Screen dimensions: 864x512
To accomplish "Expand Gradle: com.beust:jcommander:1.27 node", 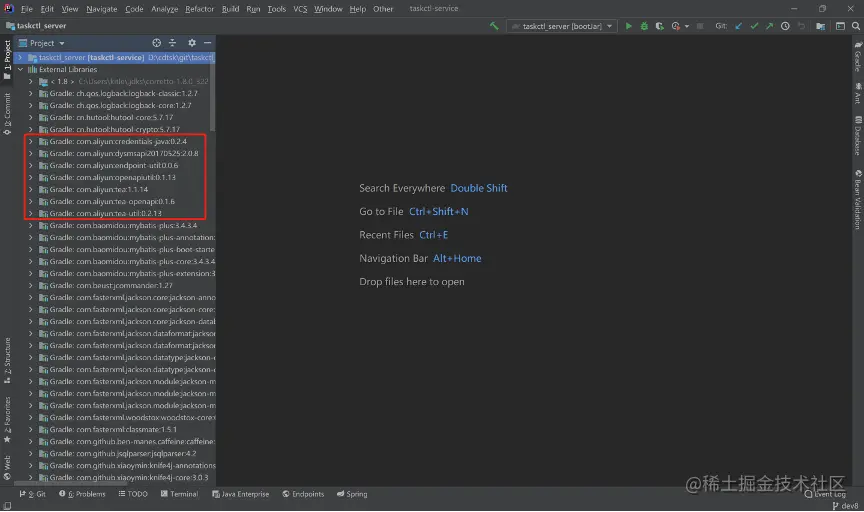I will 31,285.
